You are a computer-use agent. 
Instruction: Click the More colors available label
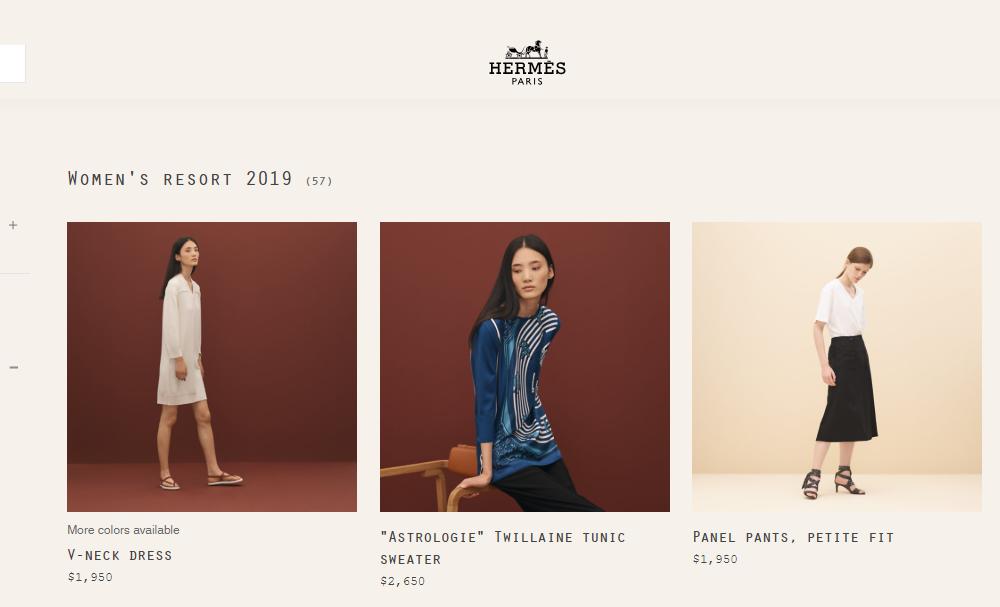(123, 530)
